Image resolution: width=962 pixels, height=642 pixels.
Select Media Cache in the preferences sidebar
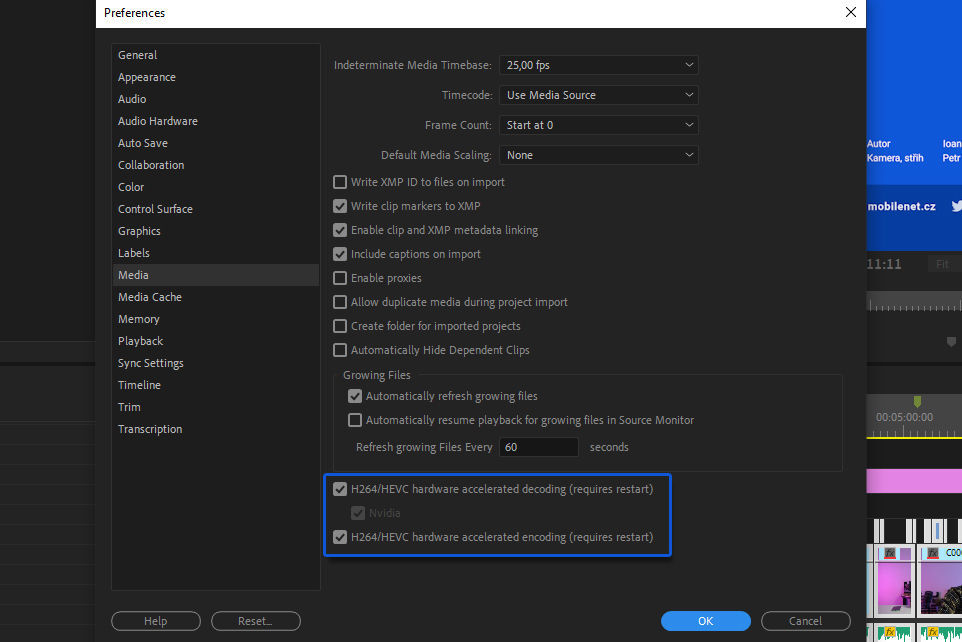pos(150,296)
